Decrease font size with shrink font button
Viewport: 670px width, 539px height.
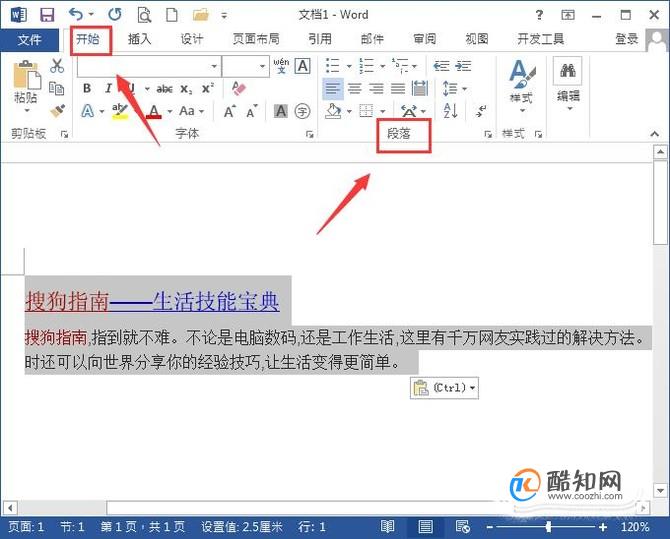(252, 112)
